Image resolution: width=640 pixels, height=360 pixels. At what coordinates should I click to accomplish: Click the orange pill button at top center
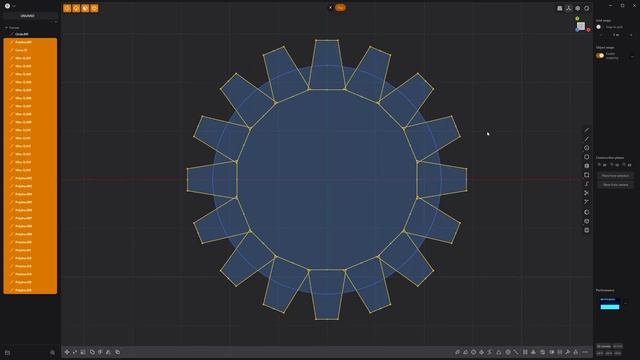340,7
